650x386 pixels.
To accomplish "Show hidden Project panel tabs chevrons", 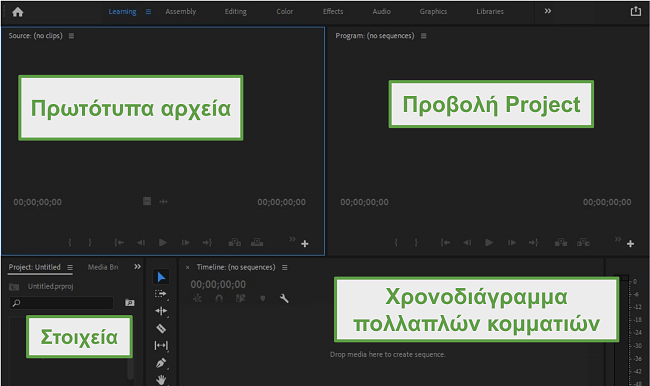I will click(x=137, y=267).
